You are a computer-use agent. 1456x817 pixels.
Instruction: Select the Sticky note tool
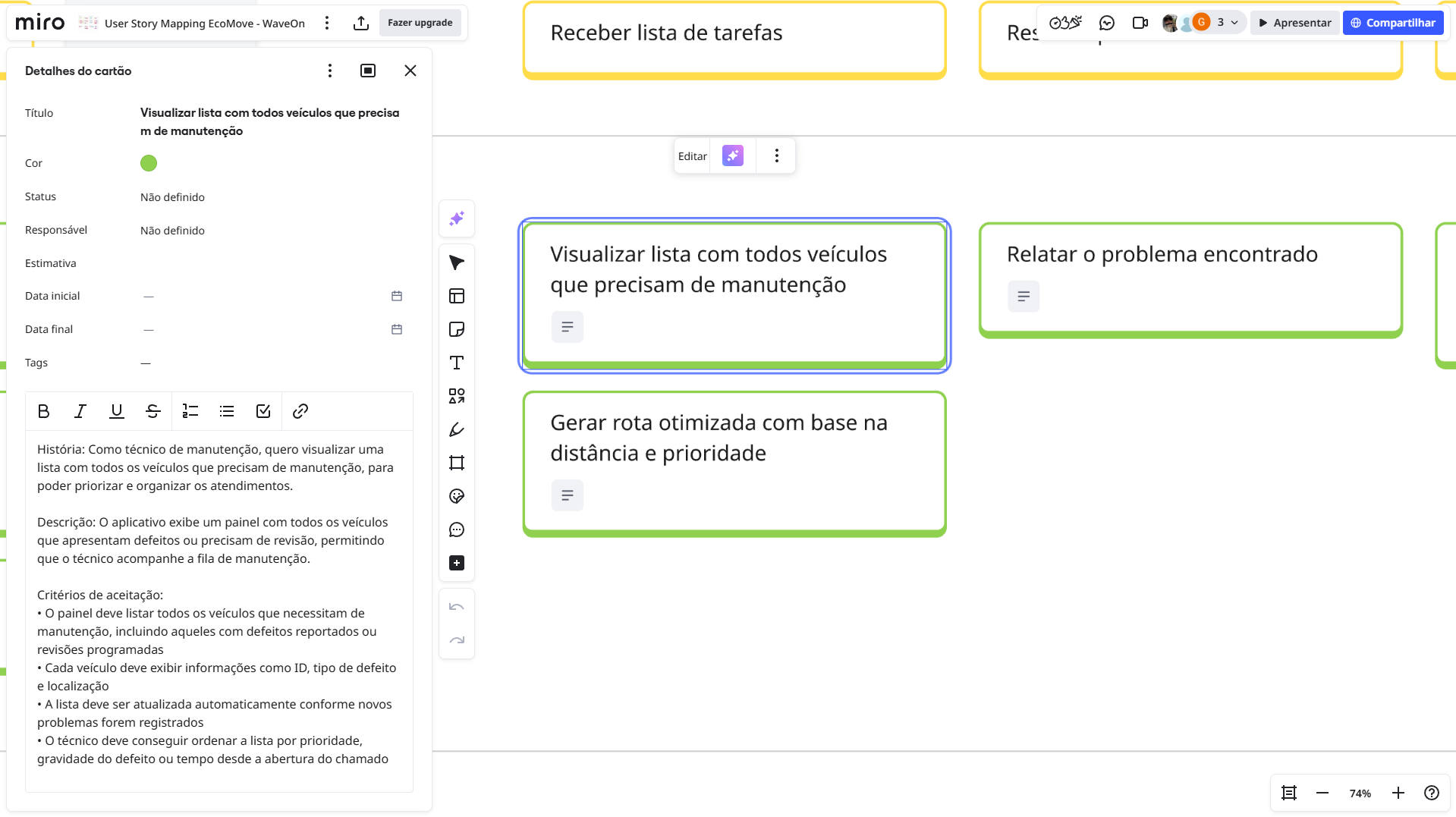tap(456, 329)
